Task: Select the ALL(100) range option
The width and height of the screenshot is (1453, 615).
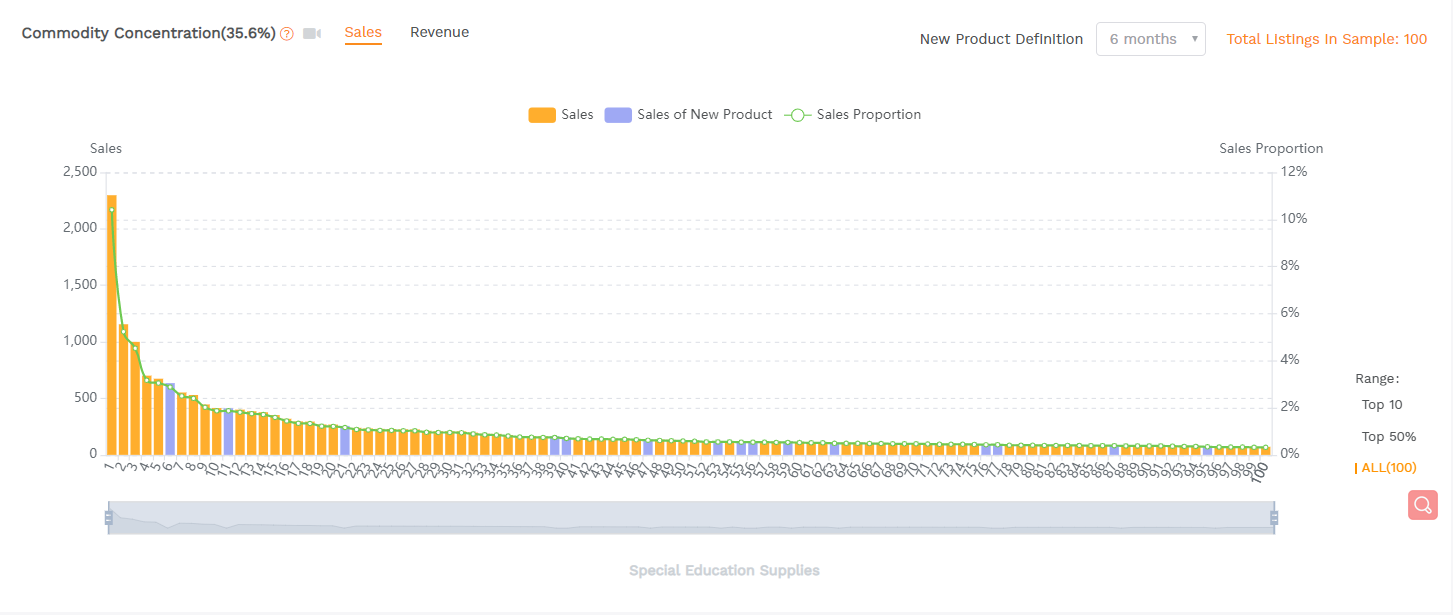Action: pyautogui.click(x=1388, y=468)
